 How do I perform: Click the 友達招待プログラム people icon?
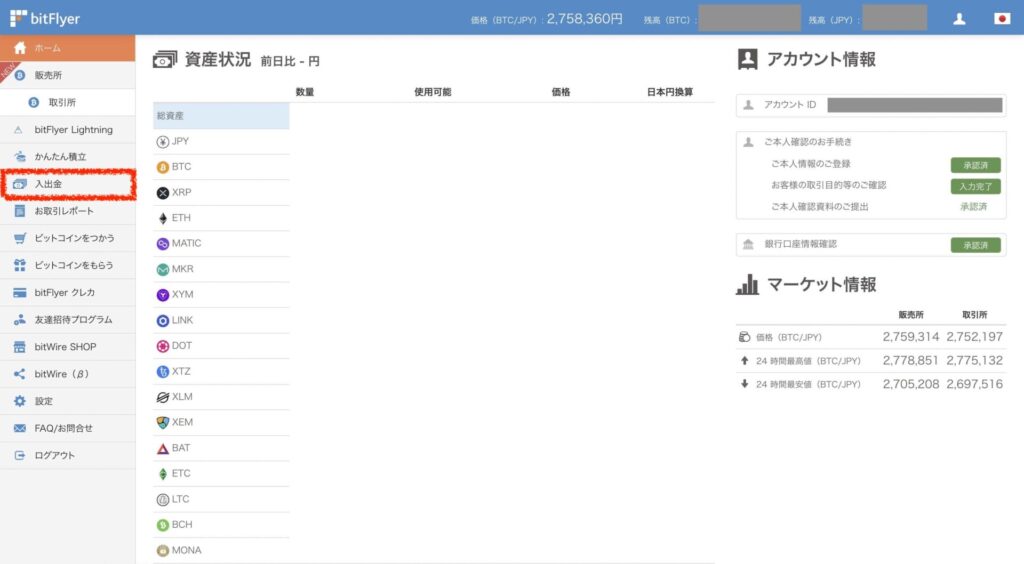click(x=20, y=320)
